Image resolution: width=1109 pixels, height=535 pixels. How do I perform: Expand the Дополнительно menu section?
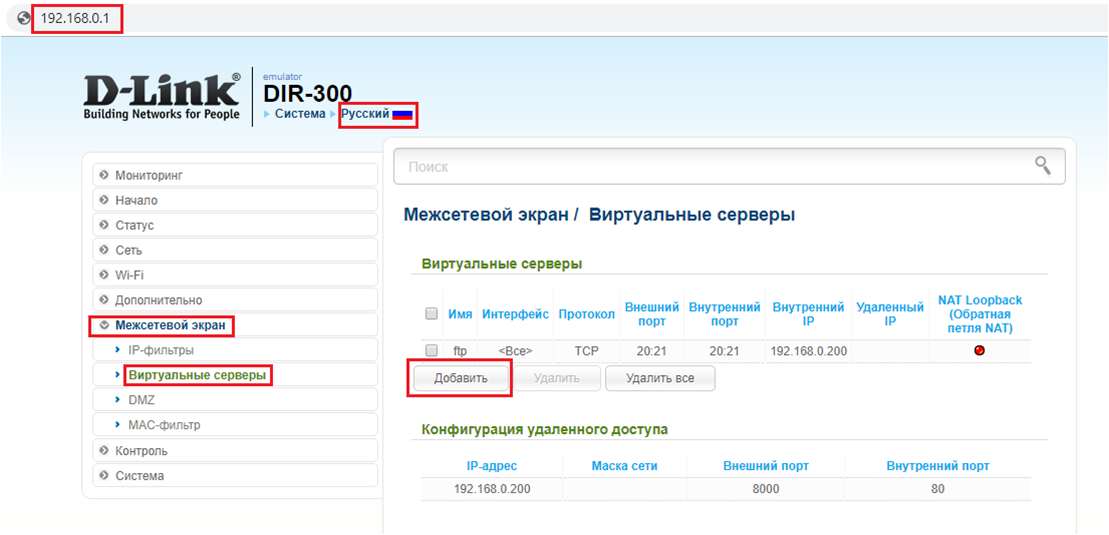(158, 300)
